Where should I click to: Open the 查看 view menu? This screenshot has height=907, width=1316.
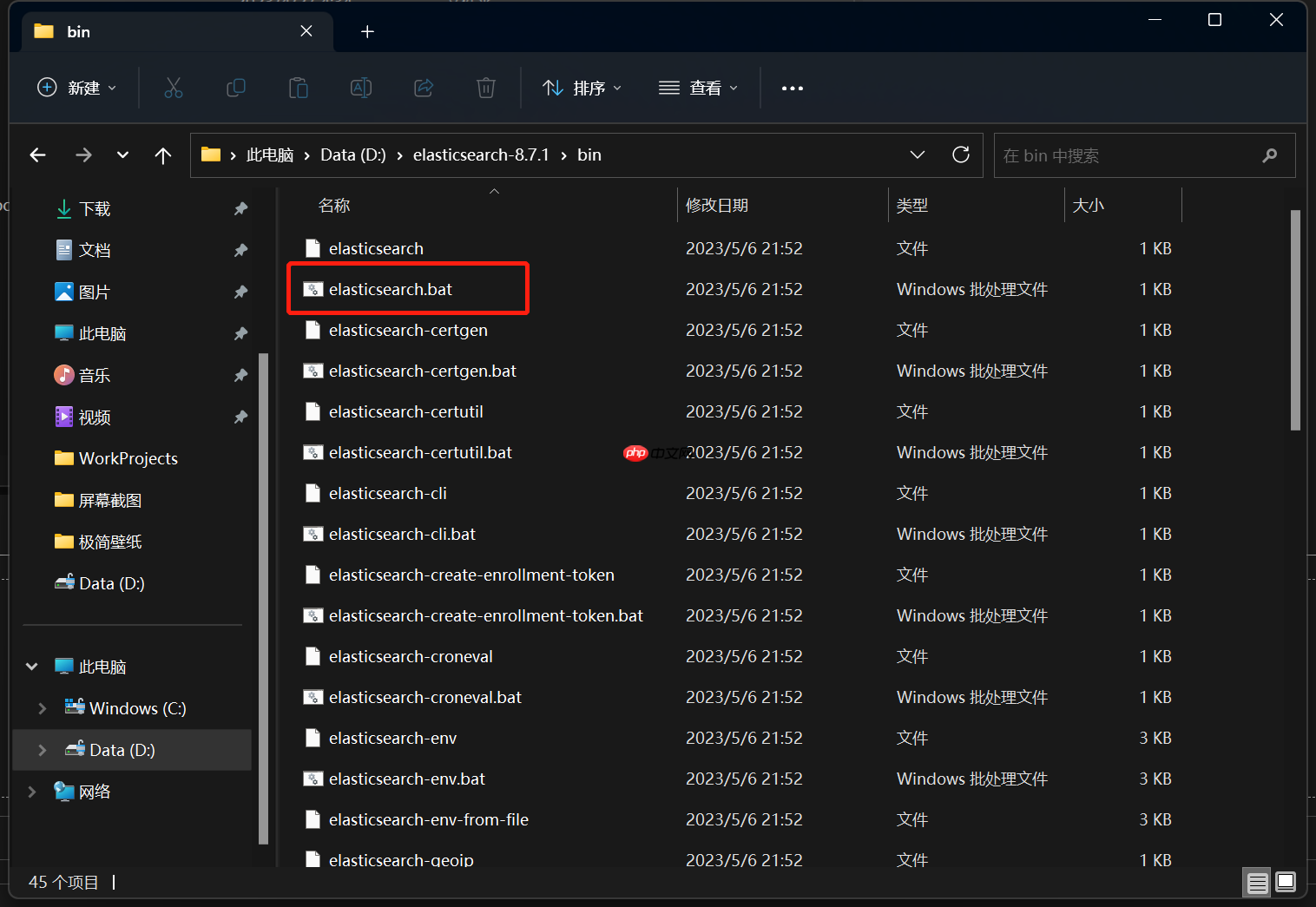(699, 88)
